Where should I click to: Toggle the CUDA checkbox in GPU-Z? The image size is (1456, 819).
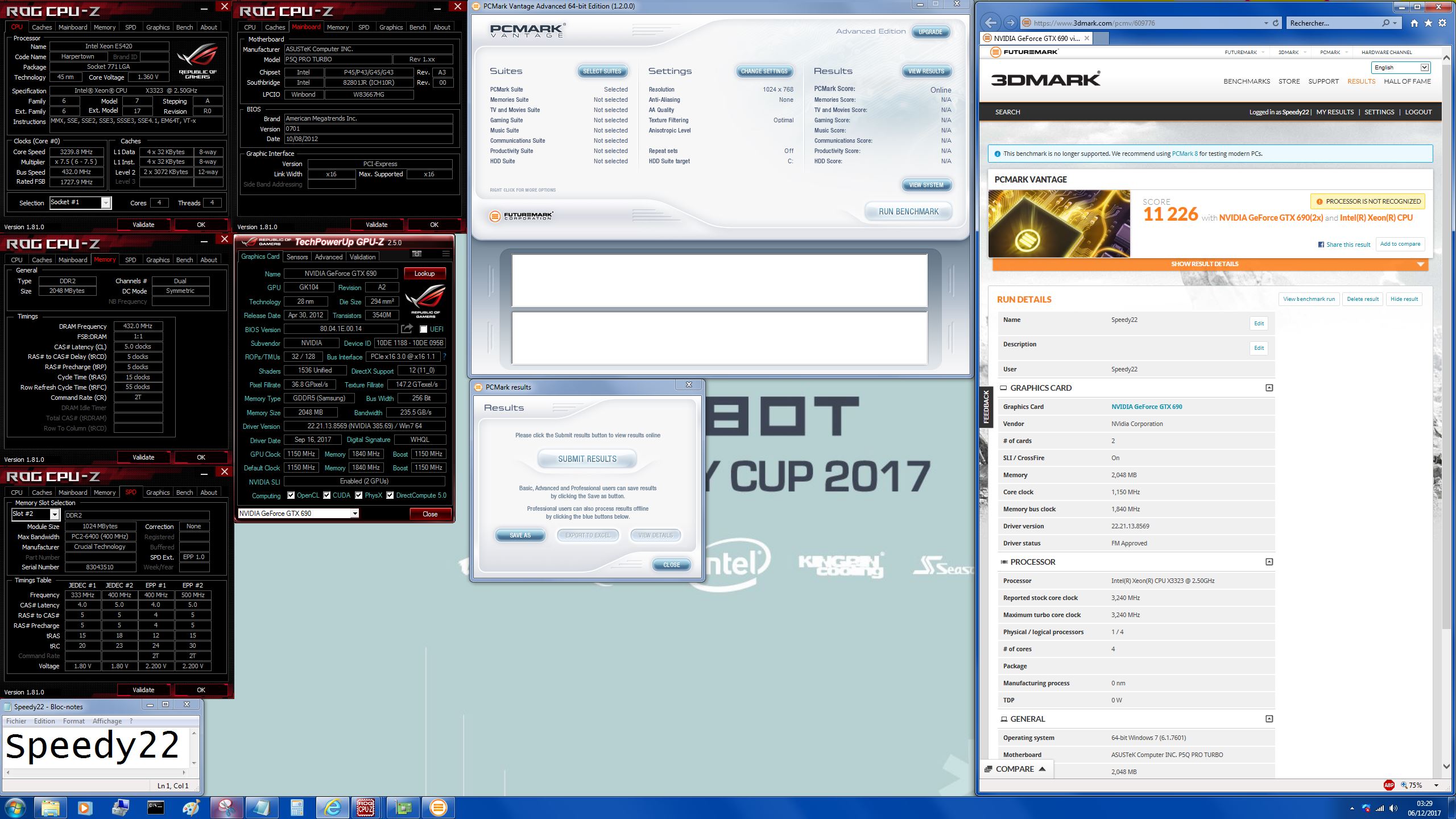coord(326,495)
